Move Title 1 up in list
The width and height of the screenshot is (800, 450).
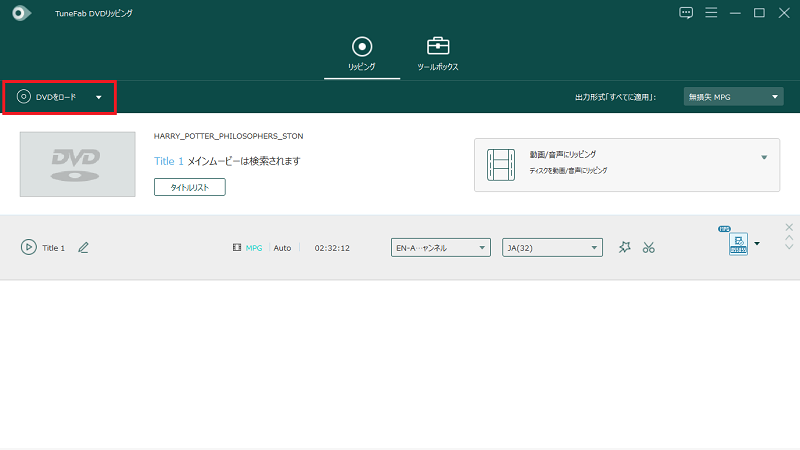789,238
